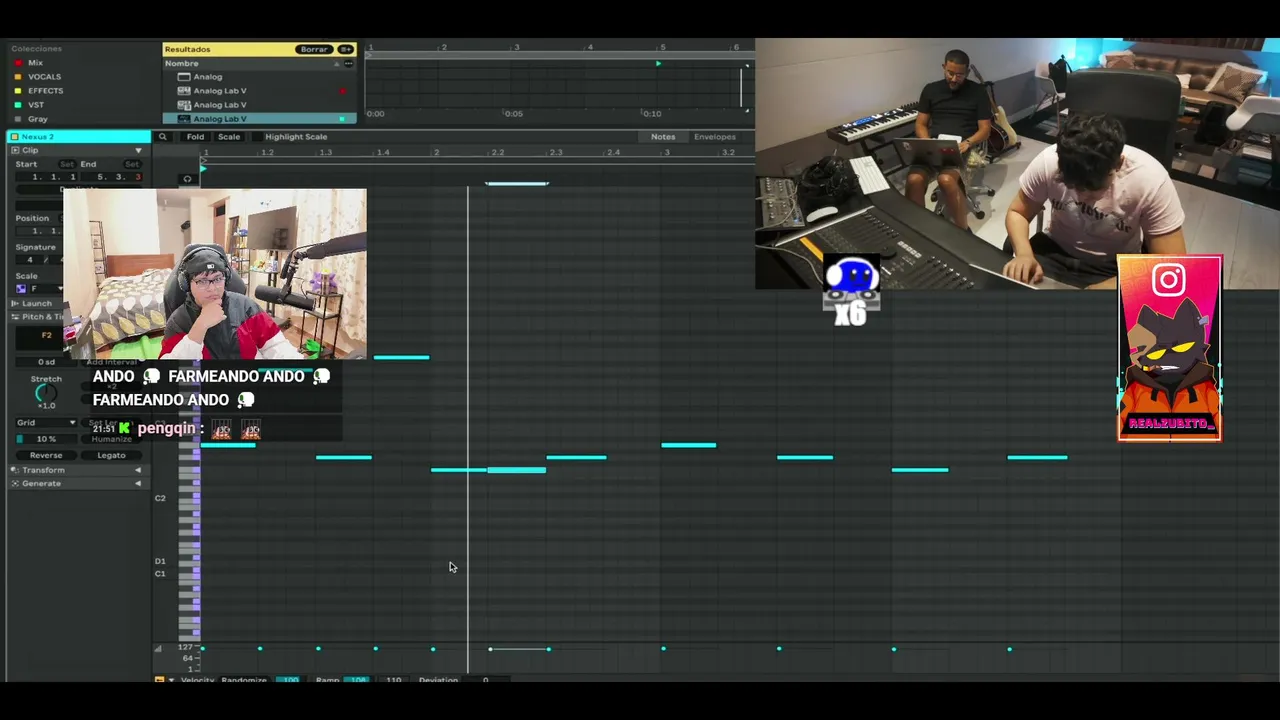The width and height of the screenshot is (1280, 720).
Task: Click the Transform collapse arrow on right
Action: (138, 470)
